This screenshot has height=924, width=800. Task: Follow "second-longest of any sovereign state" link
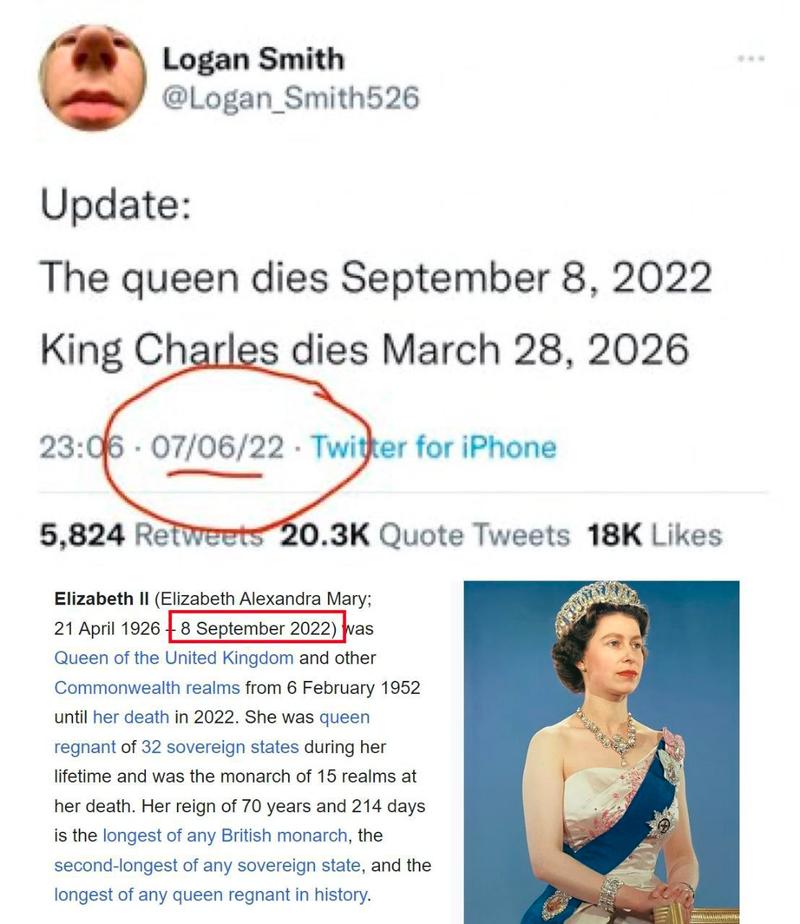(207, 865)
